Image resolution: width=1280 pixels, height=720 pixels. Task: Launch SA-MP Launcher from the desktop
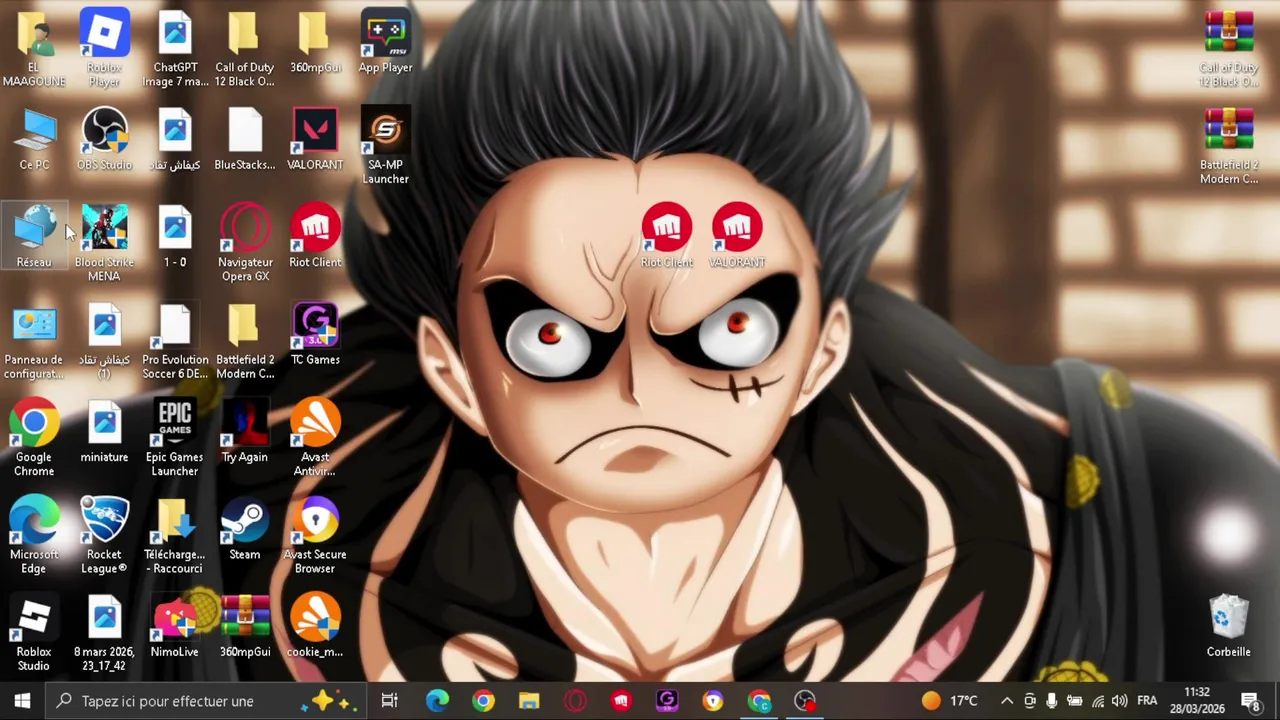386,147
